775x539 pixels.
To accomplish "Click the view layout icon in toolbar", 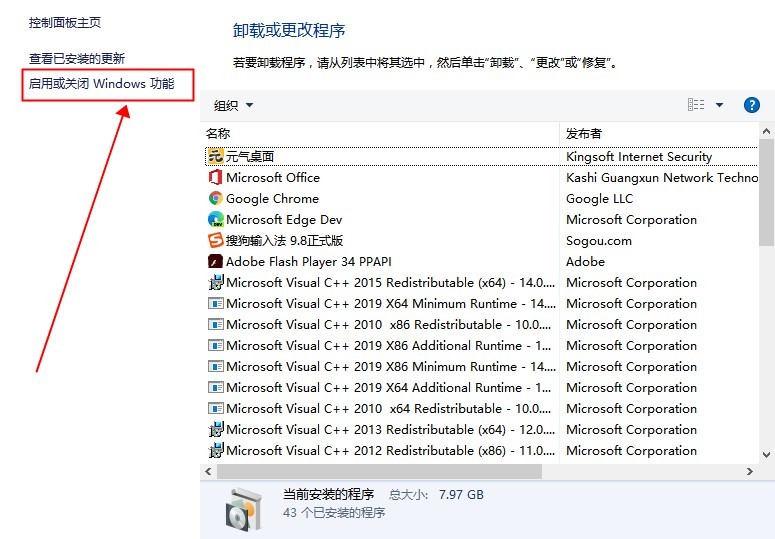I will click(696, 105).
